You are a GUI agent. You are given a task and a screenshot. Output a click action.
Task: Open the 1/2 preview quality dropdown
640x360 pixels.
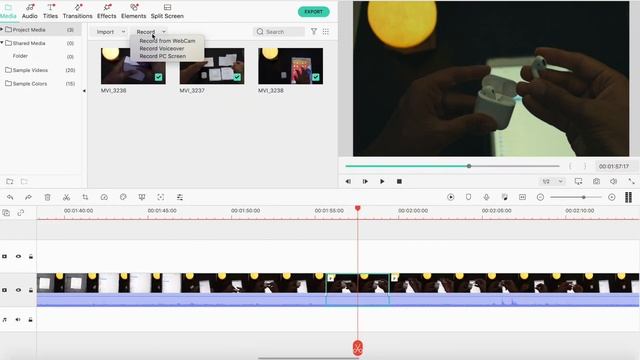[x=552, y=181]
